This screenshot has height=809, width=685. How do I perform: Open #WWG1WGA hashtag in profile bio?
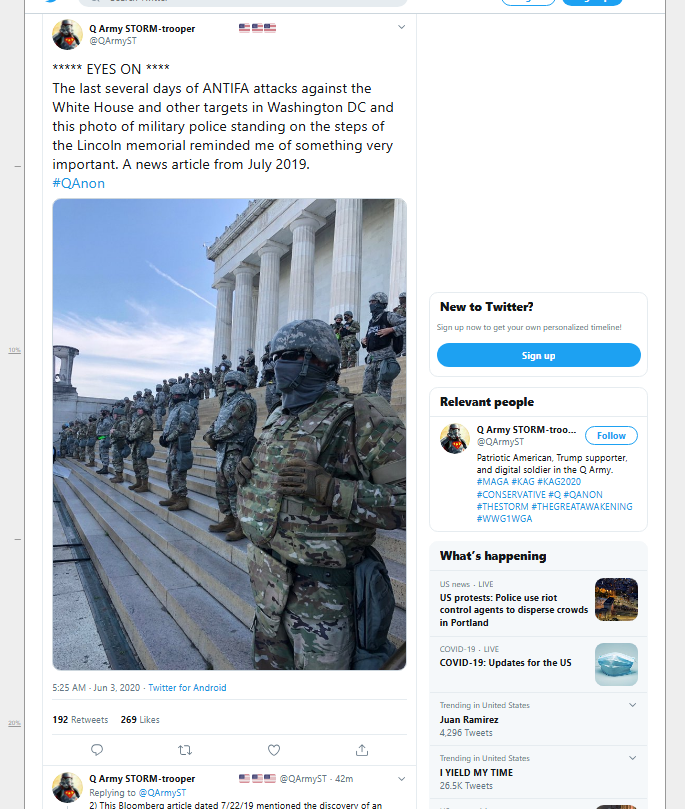(504, 519)
